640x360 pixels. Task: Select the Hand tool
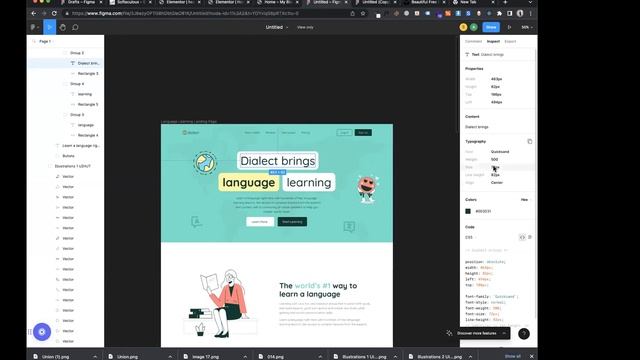click(62, 27)
